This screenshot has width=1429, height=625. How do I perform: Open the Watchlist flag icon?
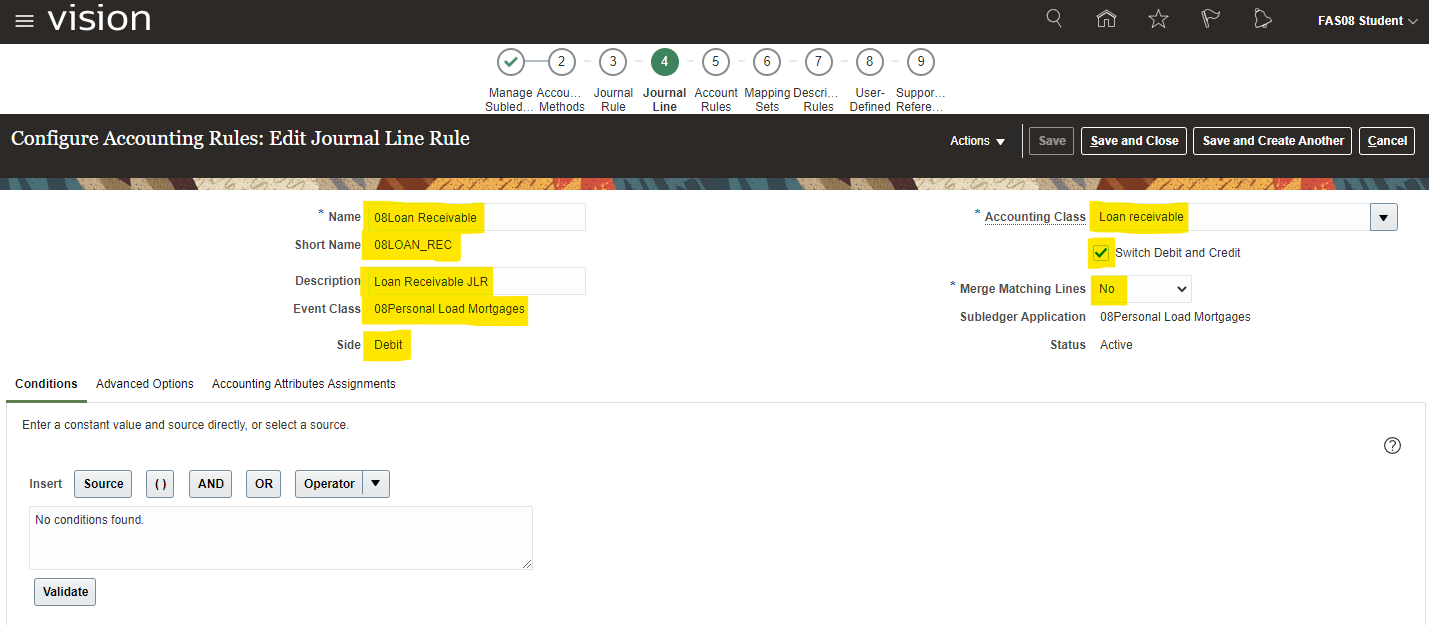pyautogui.click(x=1210, y=20)
